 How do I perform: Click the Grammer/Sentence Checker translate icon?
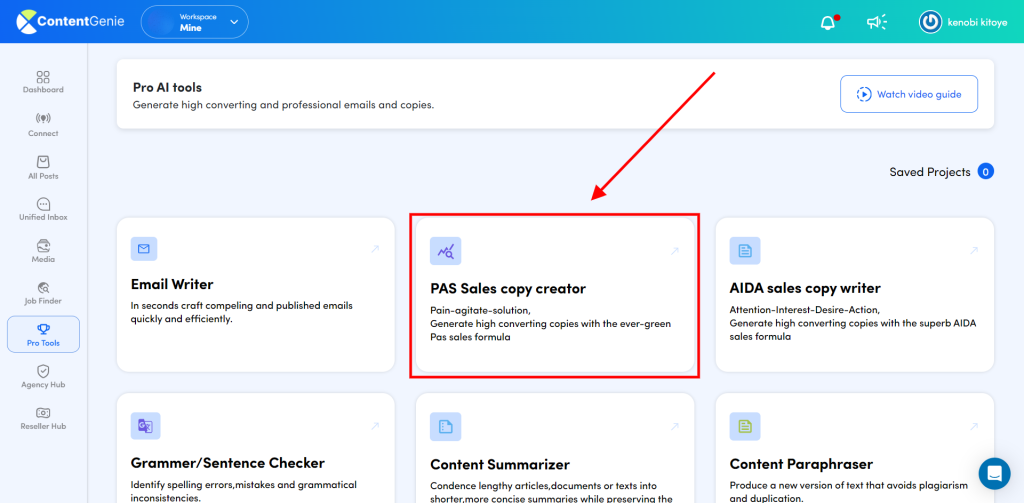(146, 426)
